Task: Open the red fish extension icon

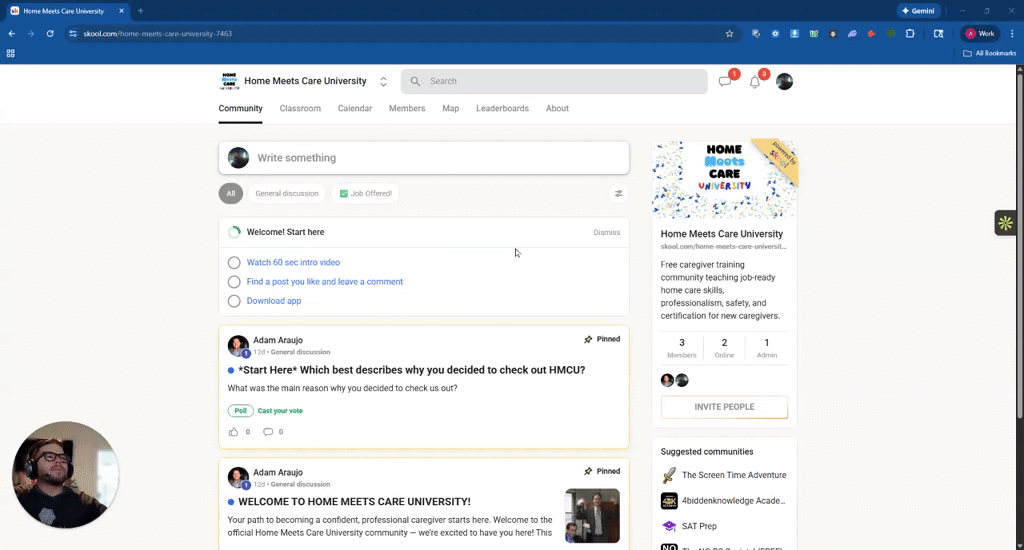Action: pos(871,34)
